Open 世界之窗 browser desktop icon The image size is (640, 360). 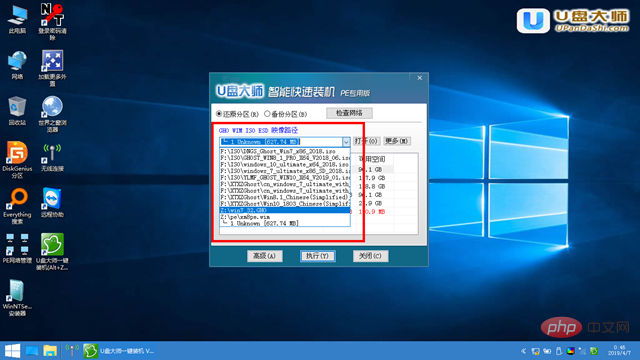pyautogui.click(x=52, y=114)
